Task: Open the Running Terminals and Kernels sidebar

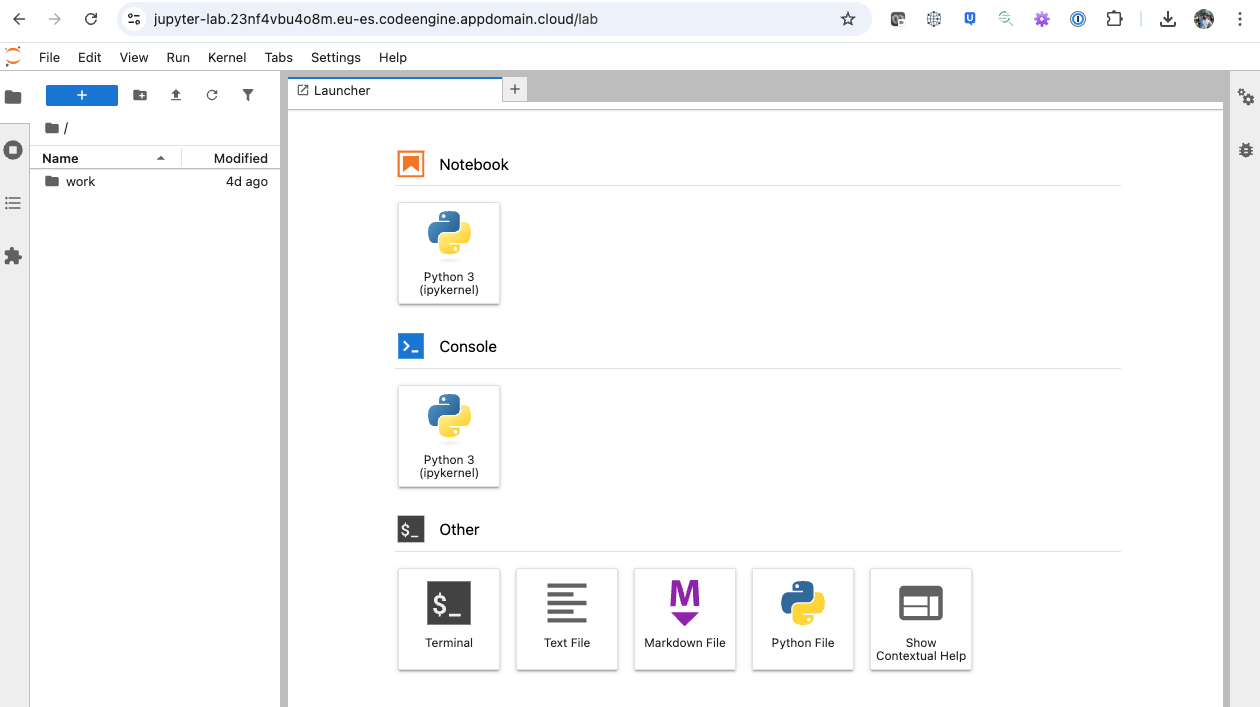Action: tap(13, 150)
